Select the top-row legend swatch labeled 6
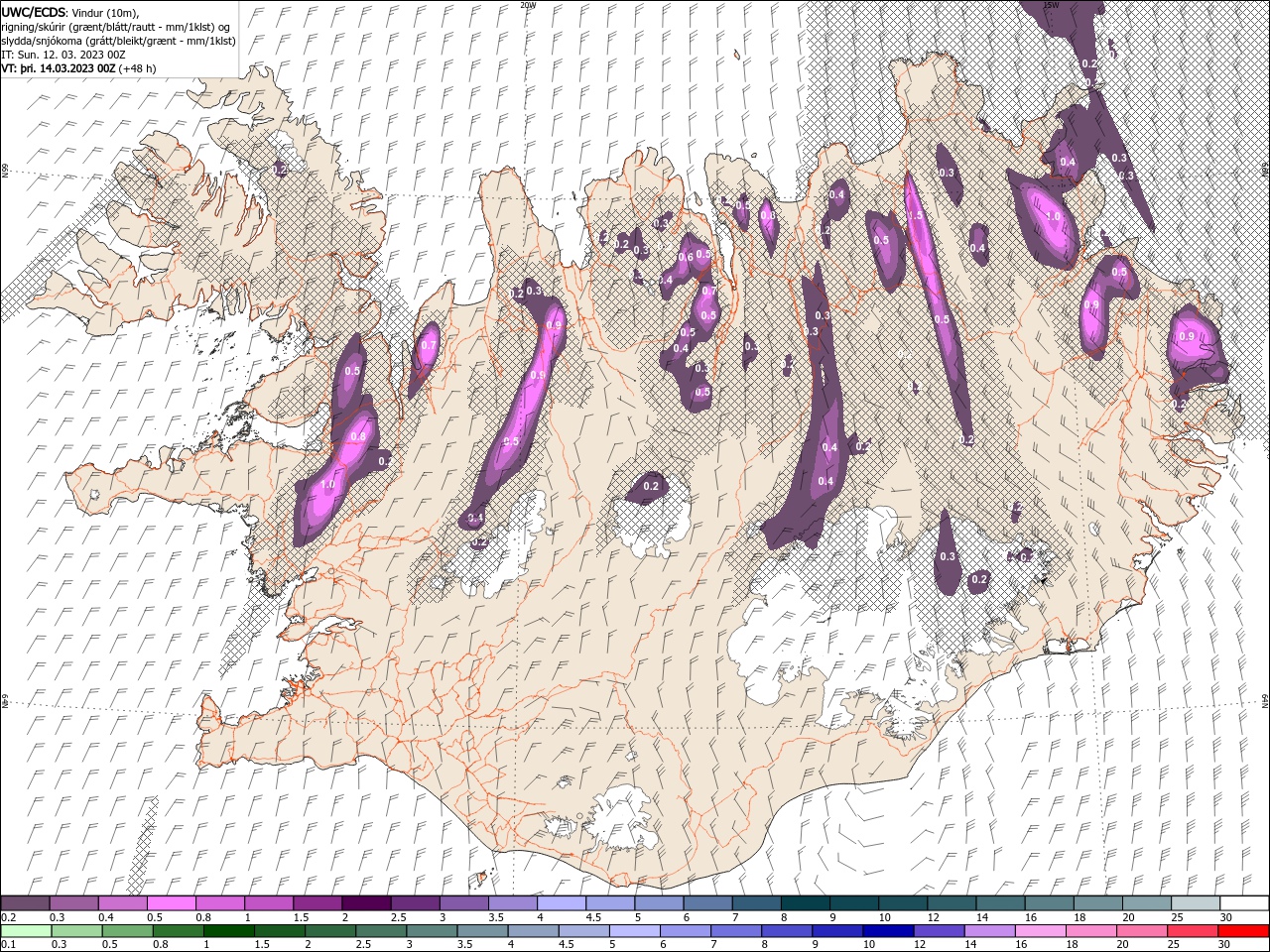 tap(708, 903)
